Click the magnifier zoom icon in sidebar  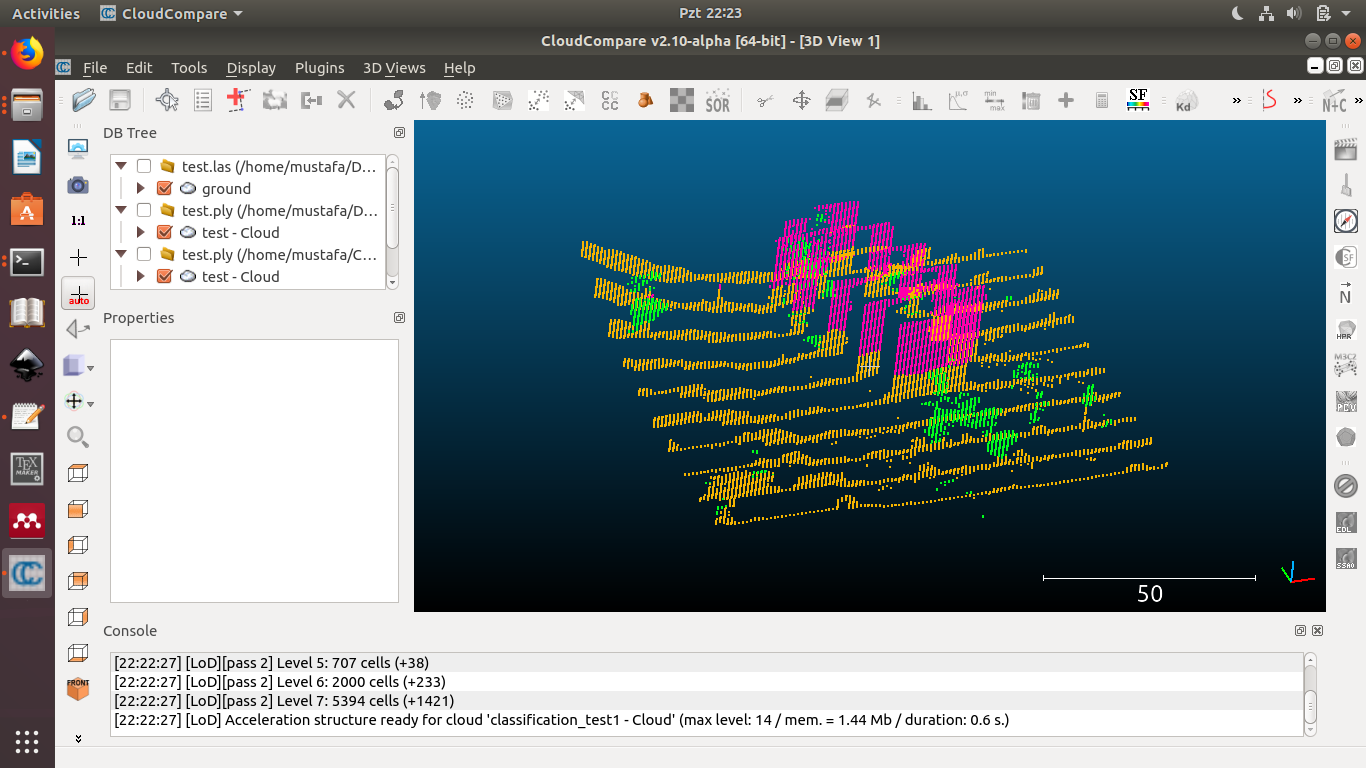[78, 437]
